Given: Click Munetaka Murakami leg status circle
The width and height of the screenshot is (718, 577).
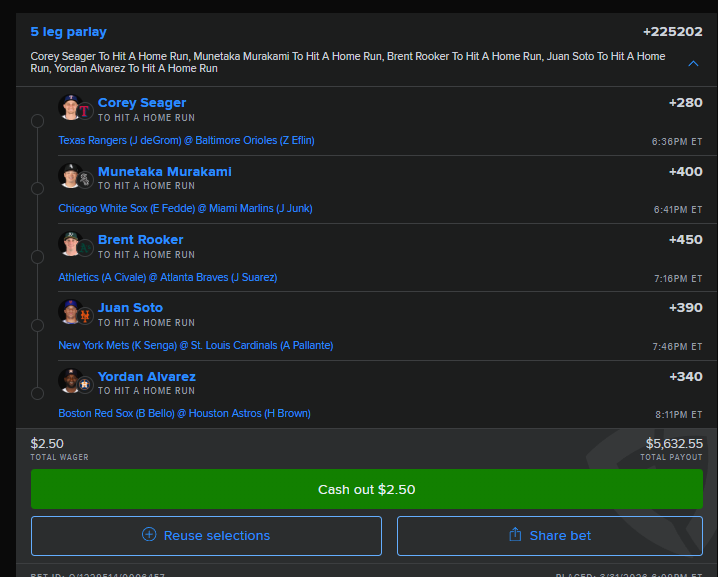Looking at the screenshot, I should coord(37,188).
